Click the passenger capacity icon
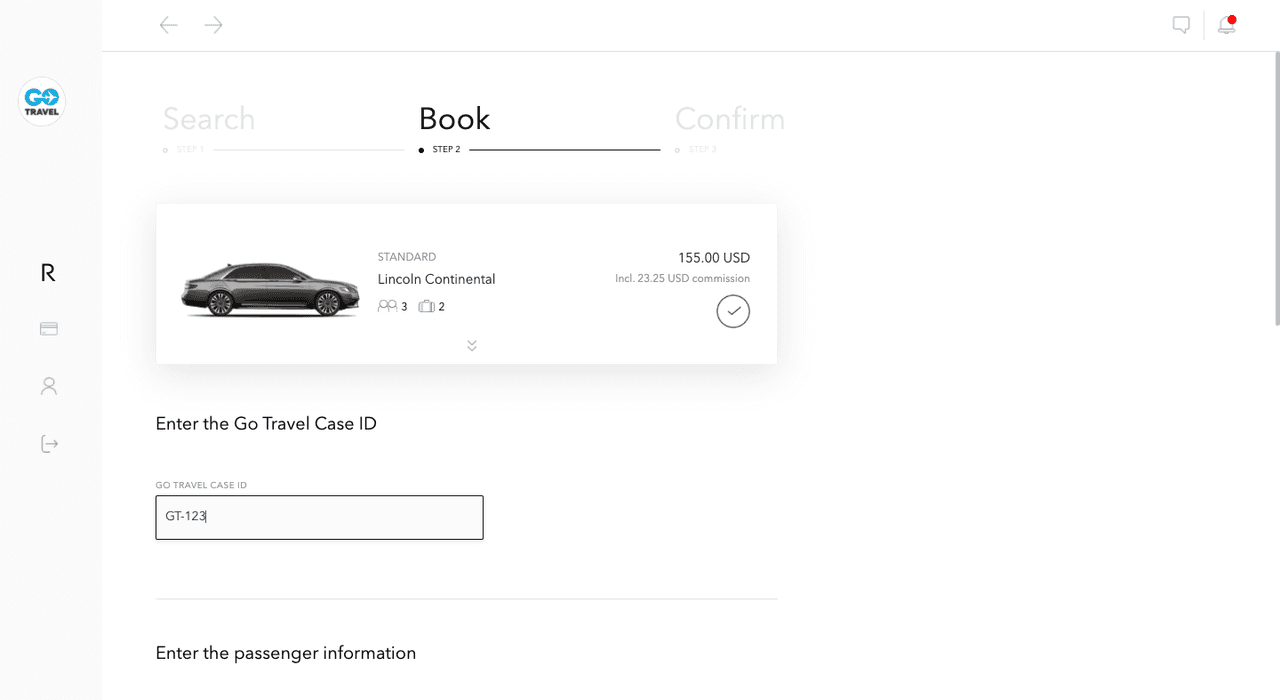 pos(387,306)
